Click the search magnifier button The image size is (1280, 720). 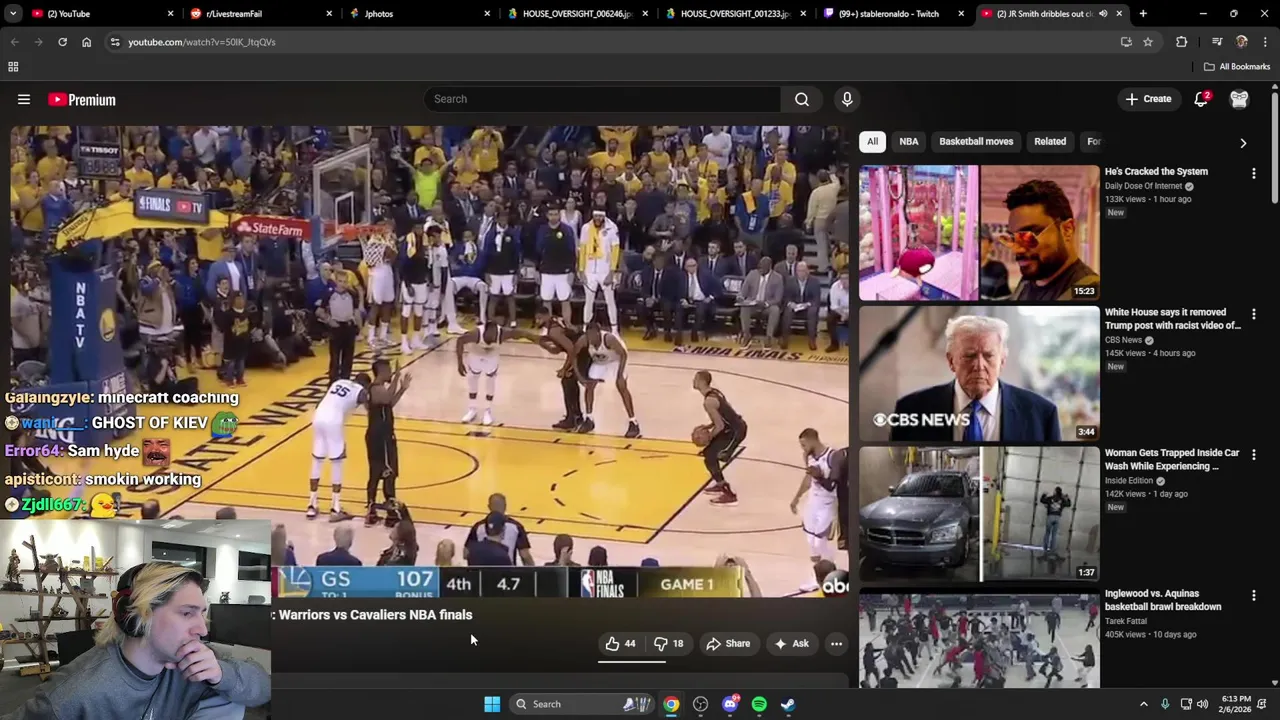pyautogui.click(x=802, y=99)
